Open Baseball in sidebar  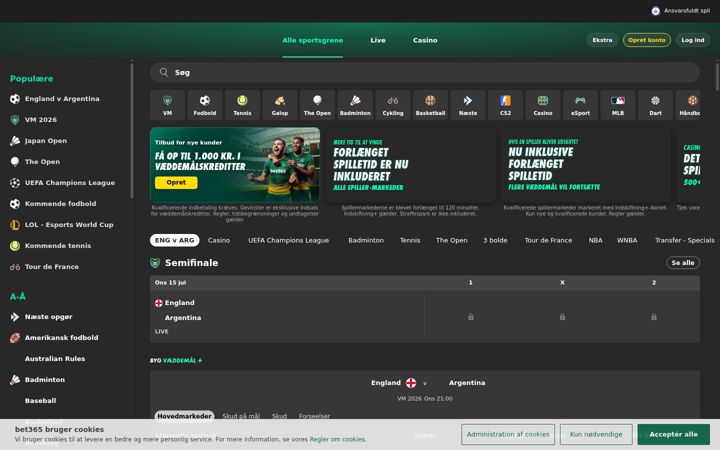click(40, 401)
